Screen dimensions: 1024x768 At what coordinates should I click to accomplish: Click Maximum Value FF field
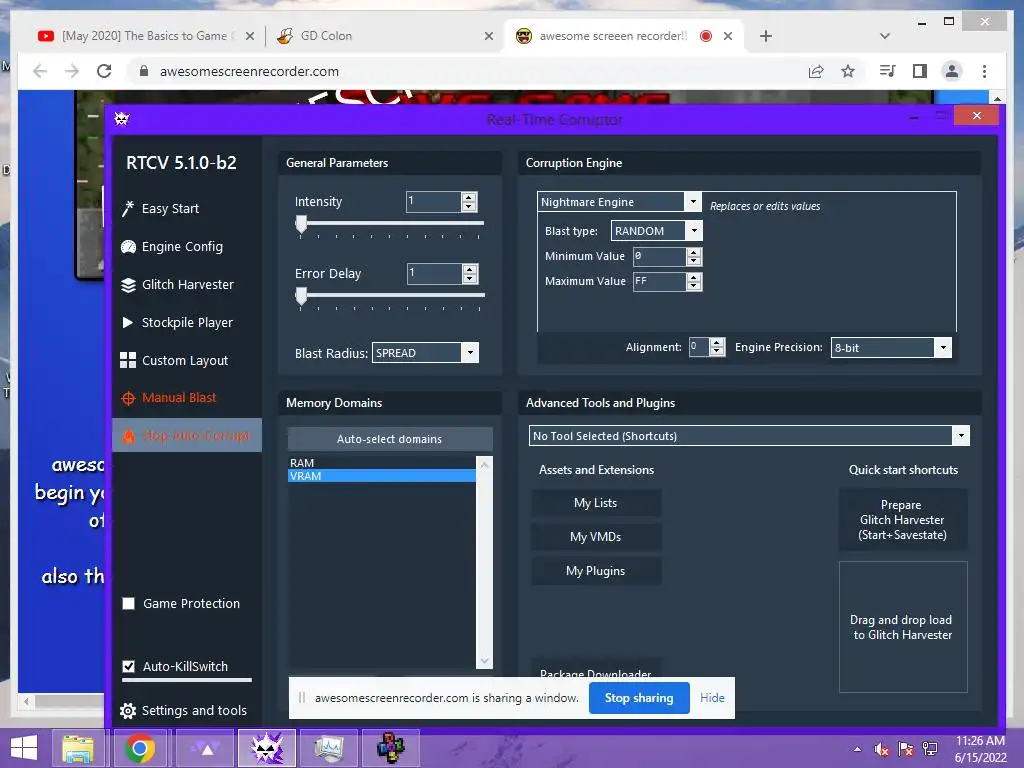[660, 281]
